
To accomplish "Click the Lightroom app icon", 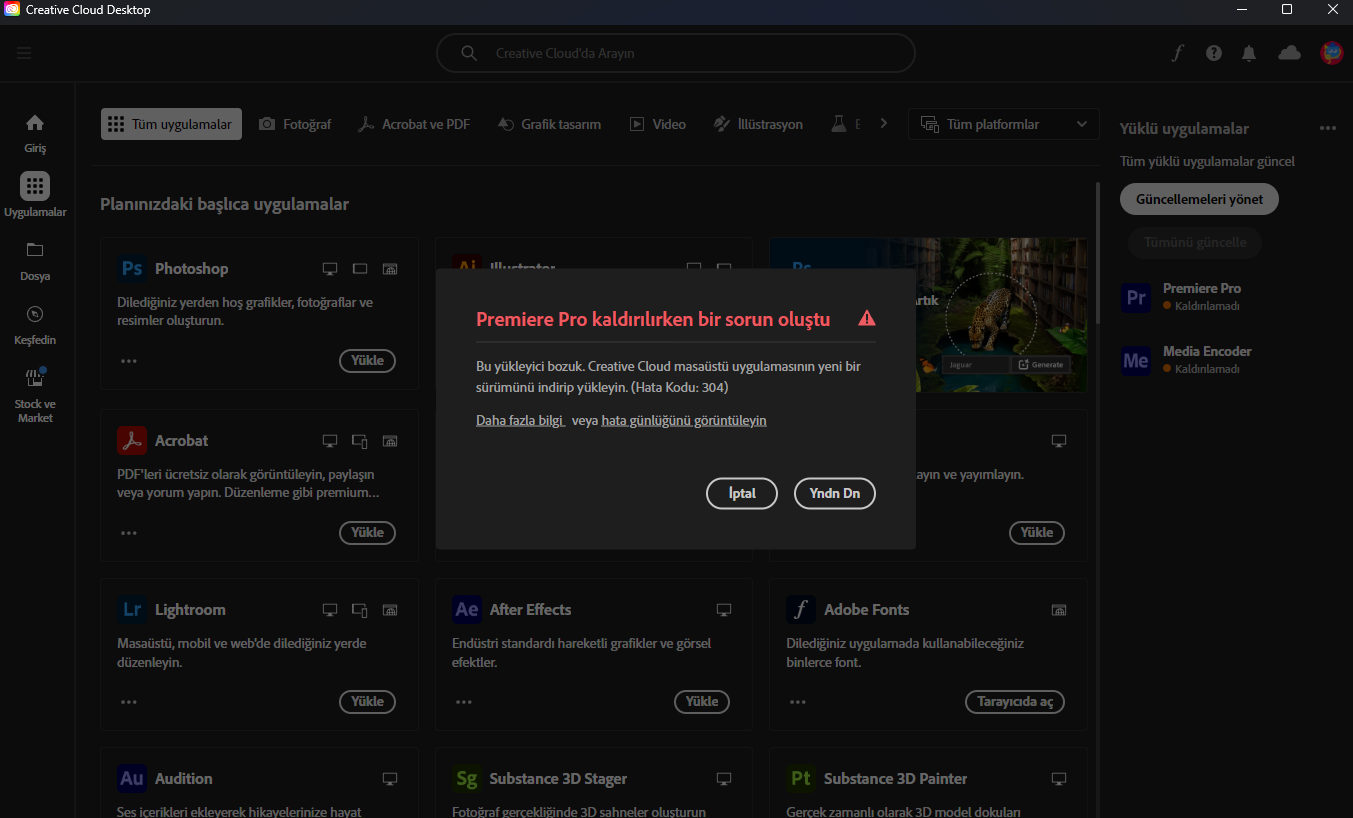I will (132, 609).
